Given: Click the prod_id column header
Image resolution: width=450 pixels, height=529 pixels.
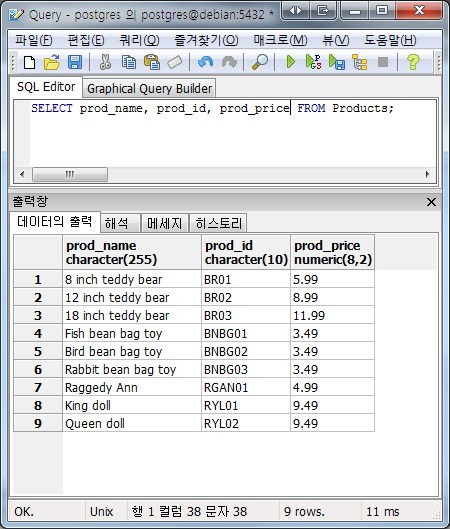Looking at the screenshot, I should pos(246,252).
